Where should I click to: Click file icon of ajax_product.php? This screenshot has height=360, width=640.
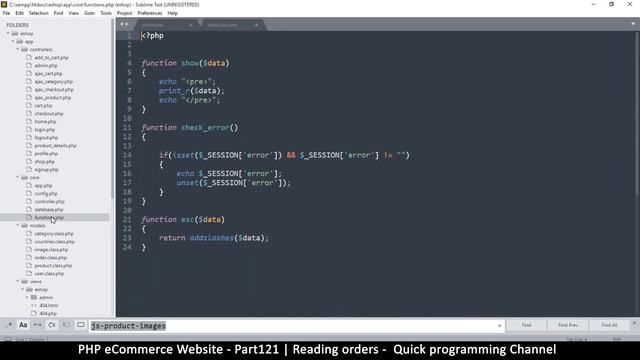(29, 98)
